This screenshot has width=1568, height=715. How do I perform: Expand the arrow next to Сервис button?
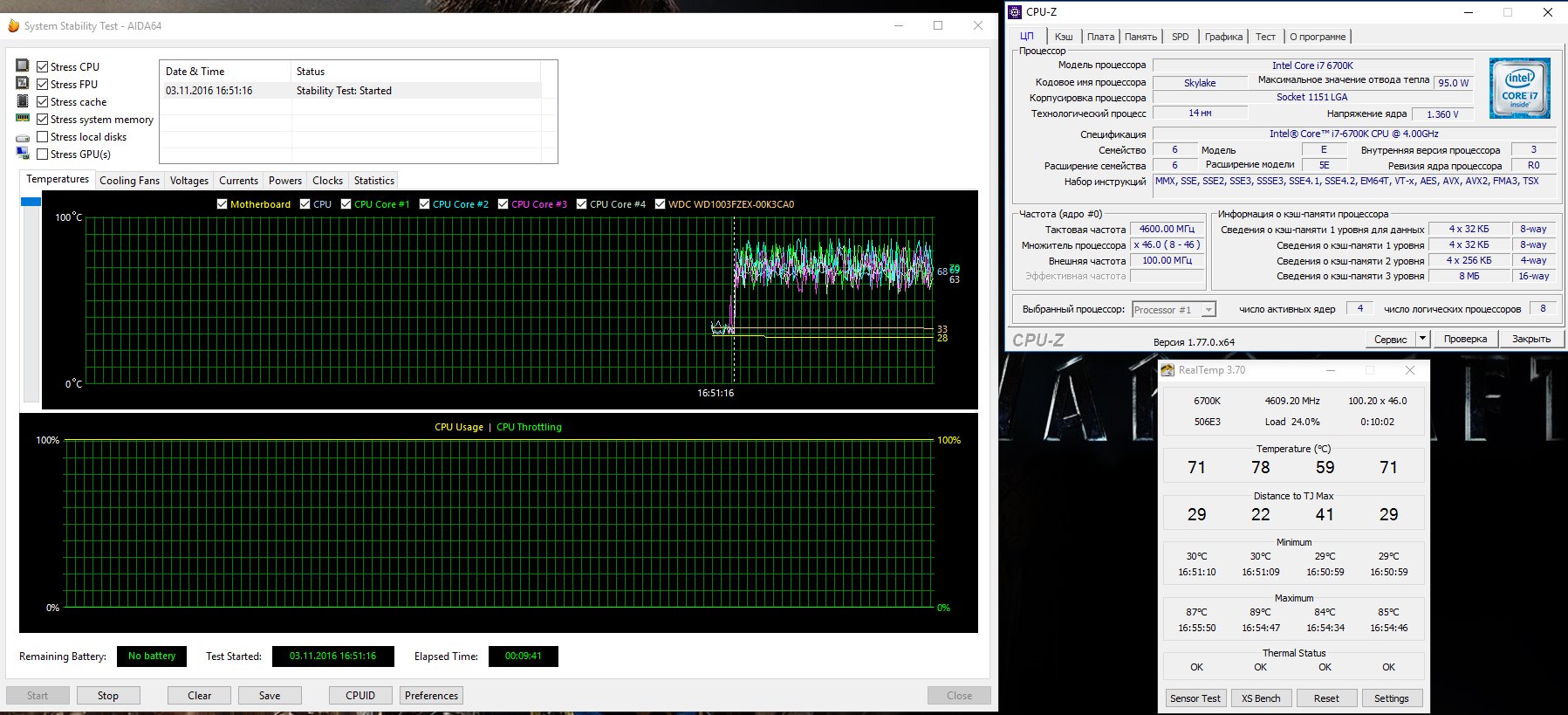tap(1422, 339)
